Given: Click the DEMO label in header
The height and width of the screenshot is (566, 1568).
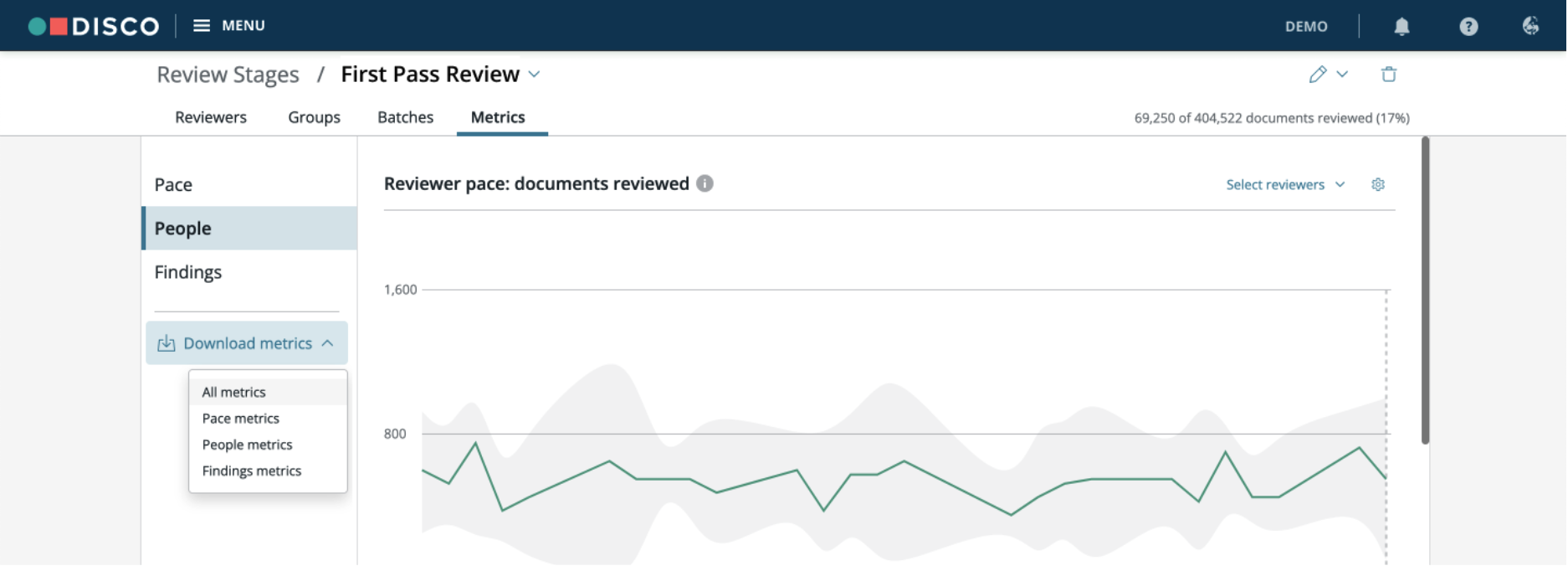Looking at the screenshot, I should [x=1306, y=26].
